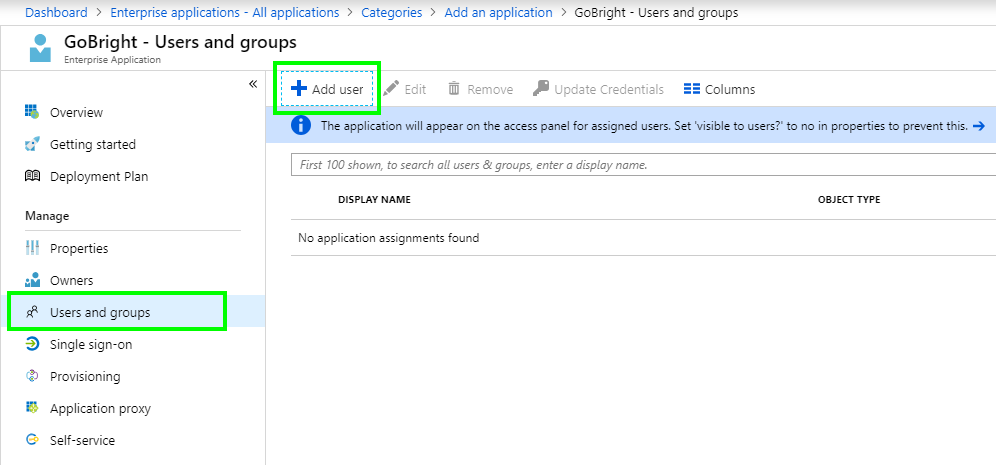Click the Edit pencil icon

(391, 89)
